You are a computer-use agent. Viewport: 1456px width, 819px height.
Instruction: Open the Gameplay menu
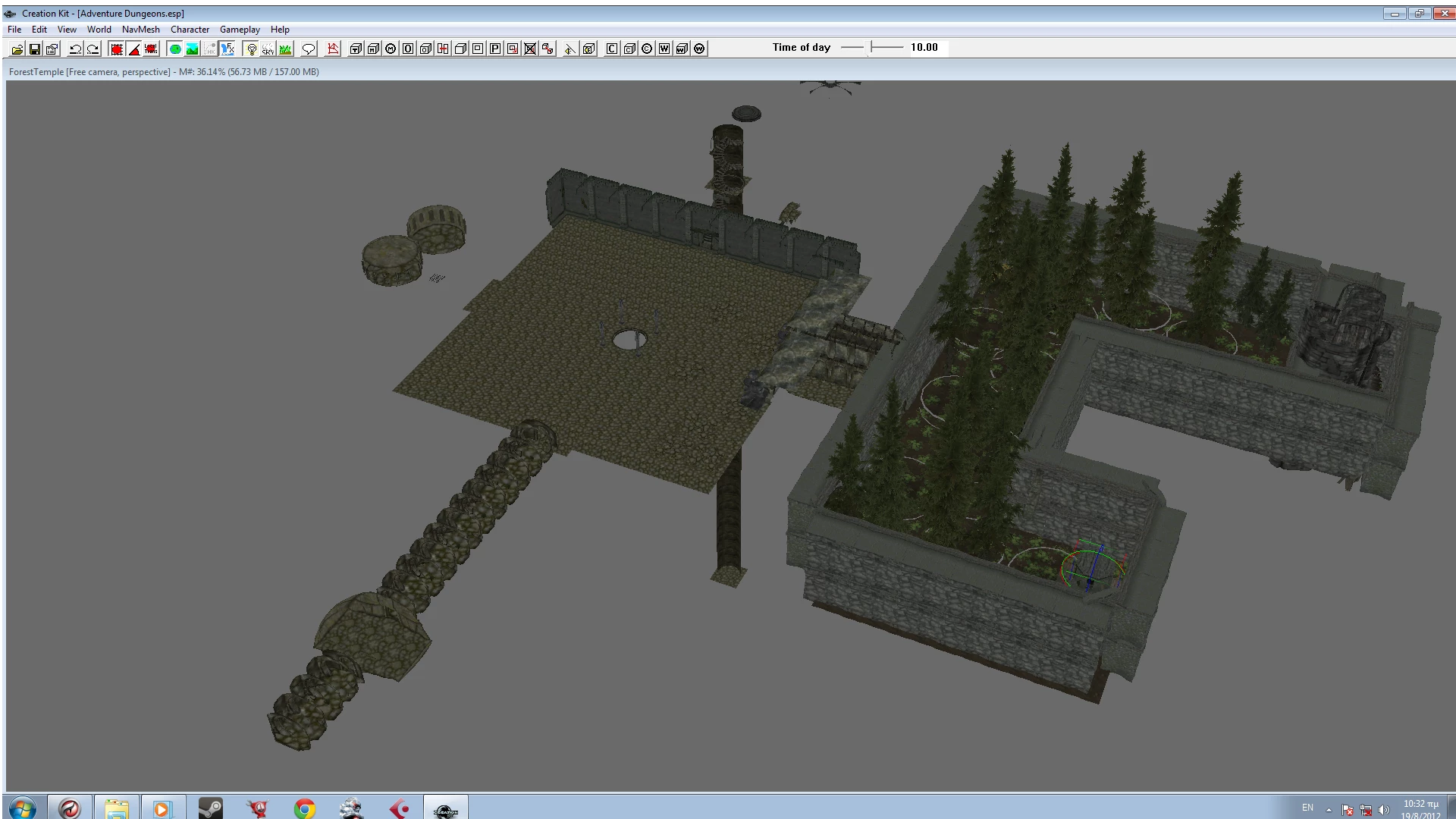[240, 30]
